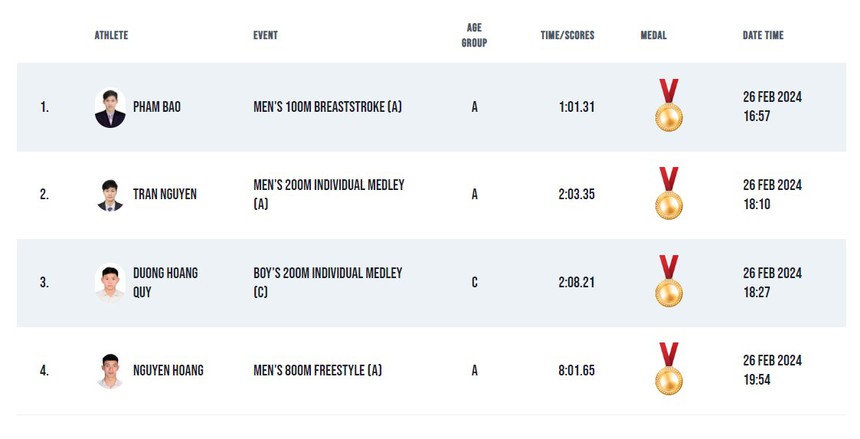
Task: Click the time 2:08.21 result
Action: coord(576,283)
